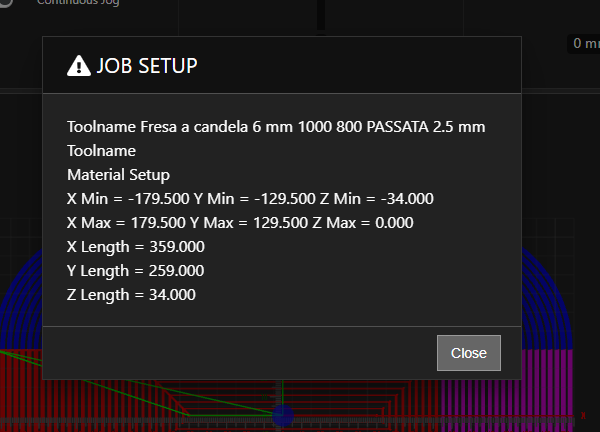Viewport: 600px width, 432px height.
Task: Select the Fresa a candela 6 mm toolname line
Action: [276, 127]
